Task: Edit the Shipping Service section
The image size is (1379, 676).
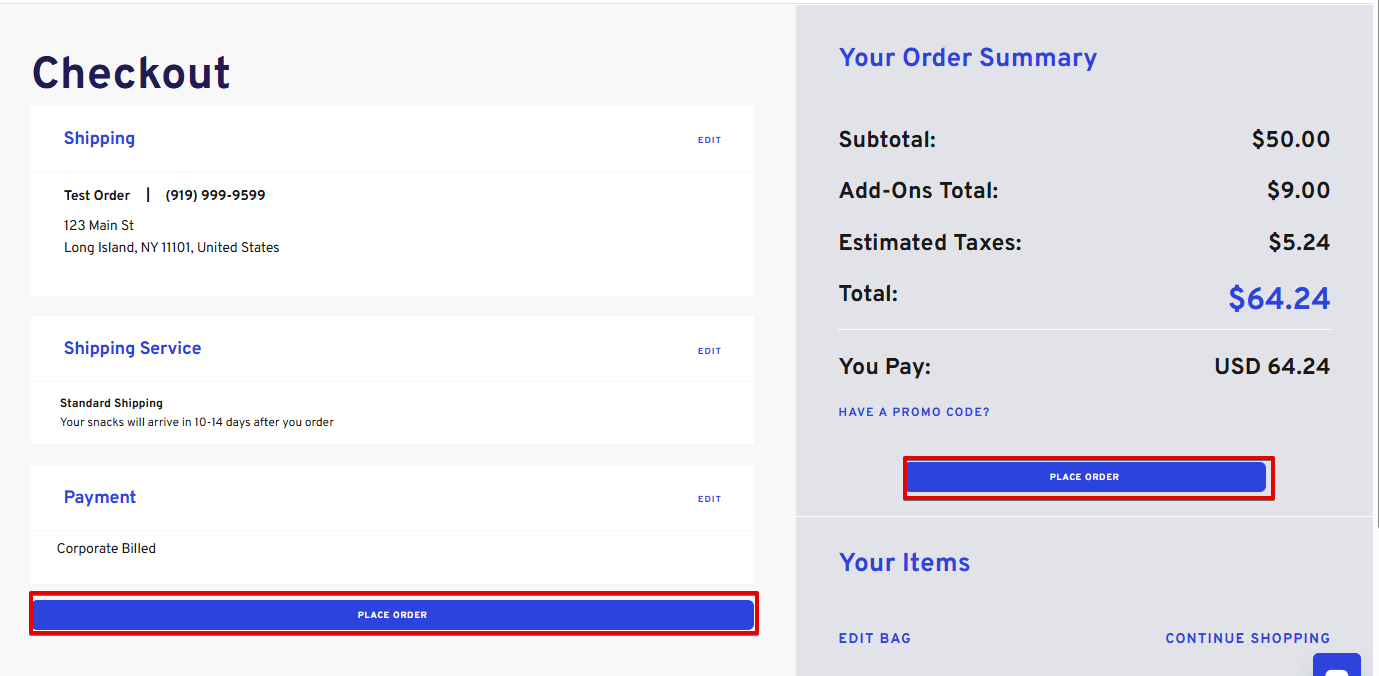Action: point(709,351)
